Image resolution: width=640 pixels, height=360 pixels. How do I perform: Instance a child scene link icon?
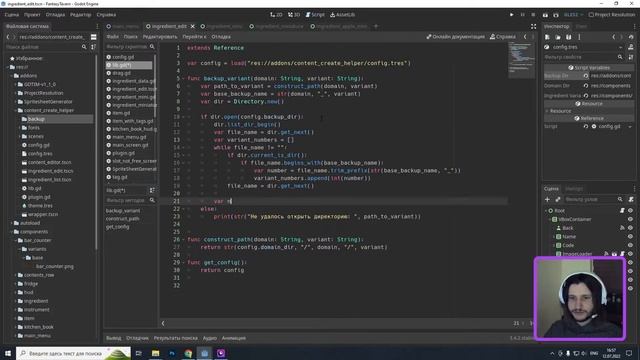click(558, 199)
